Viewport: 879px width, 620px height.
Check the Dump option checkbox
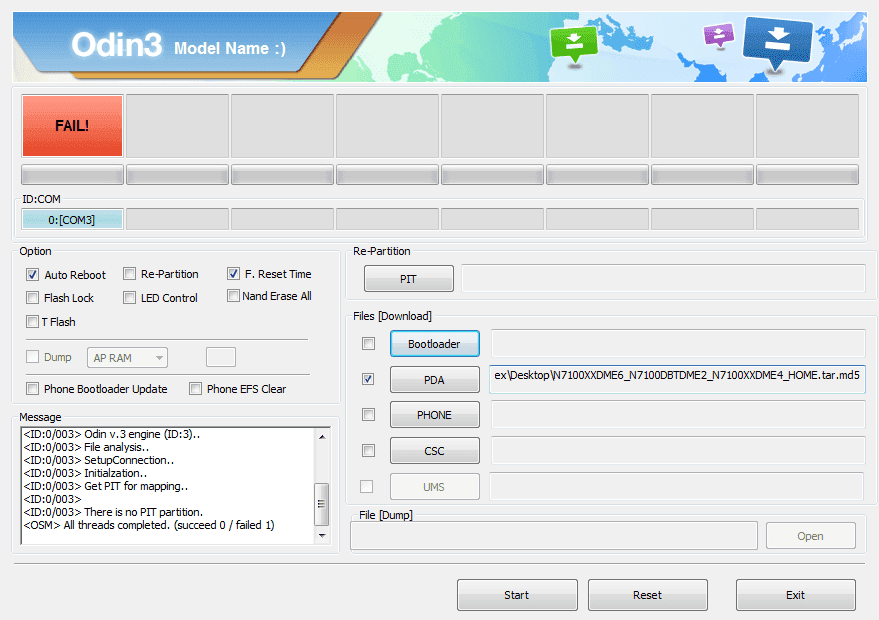click(33, 357)
